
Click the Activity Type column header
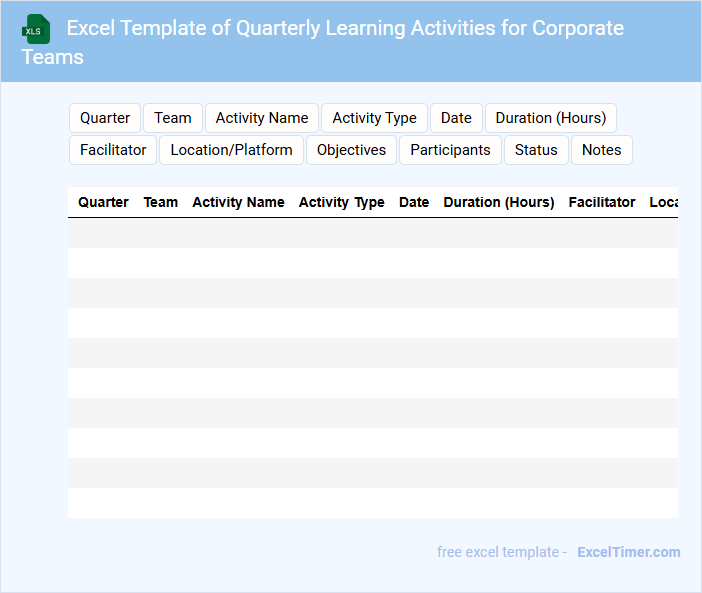[341, 202]
